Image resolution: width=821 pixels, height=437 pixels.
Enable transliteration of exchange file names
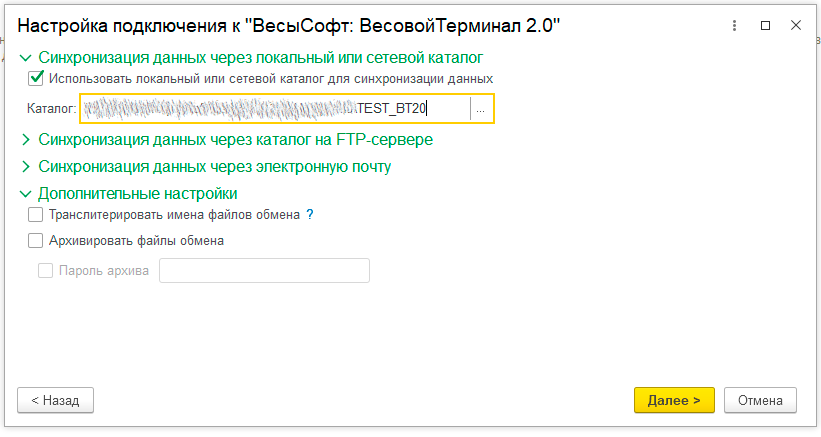(37, 214)
